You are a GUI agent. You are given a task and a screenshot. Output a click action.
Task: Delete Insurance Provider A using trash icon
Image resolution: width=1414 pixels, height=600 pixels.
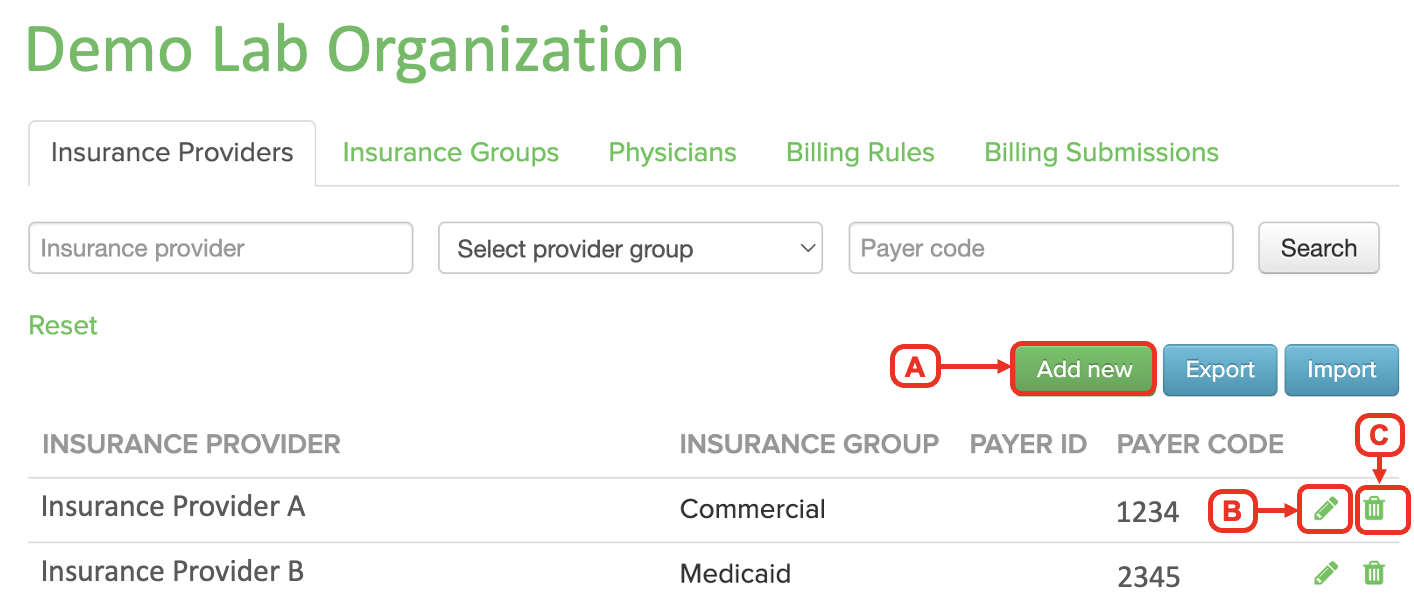[1375, 508]
